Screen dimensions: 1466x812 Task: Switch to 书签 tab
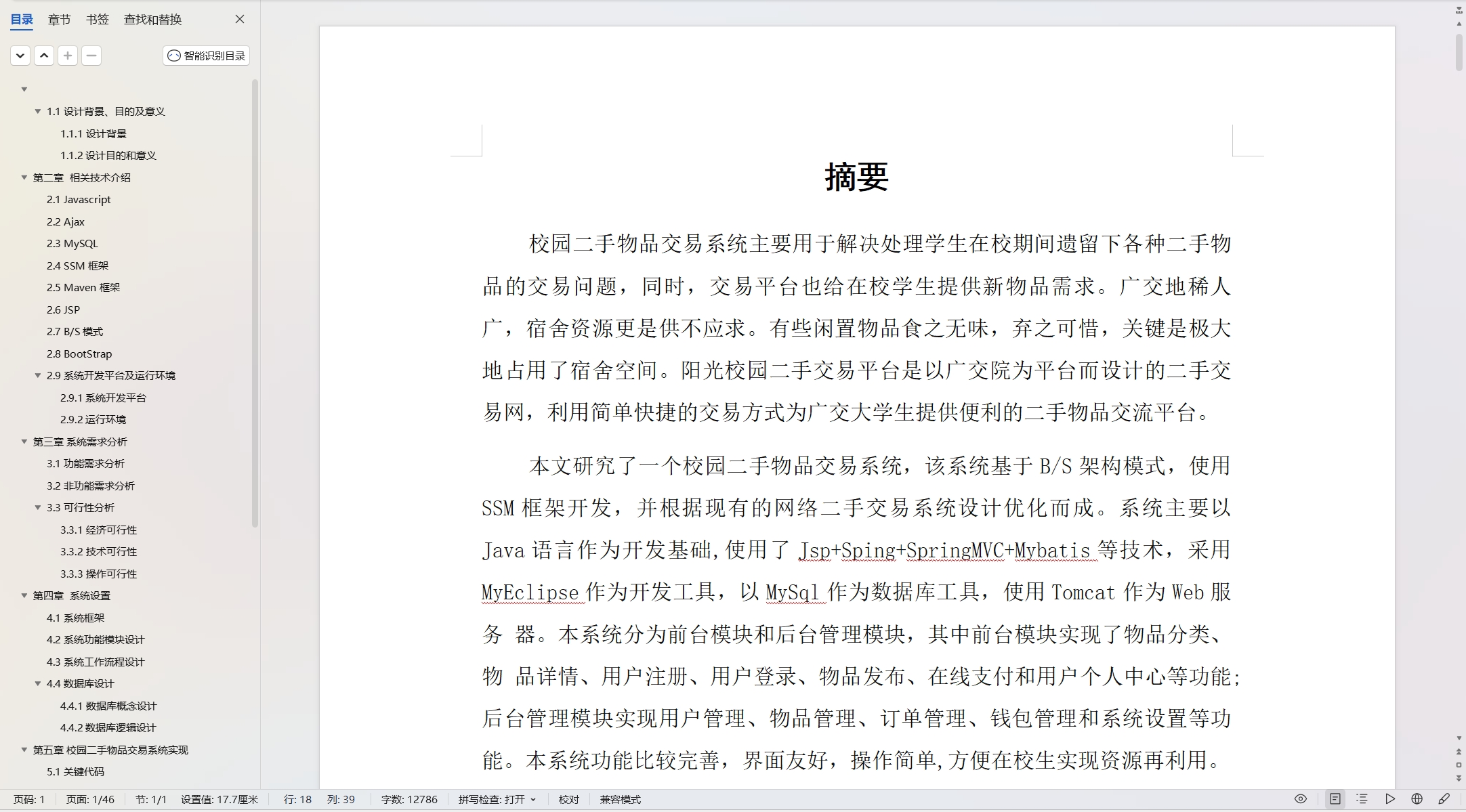coord(98,20)
